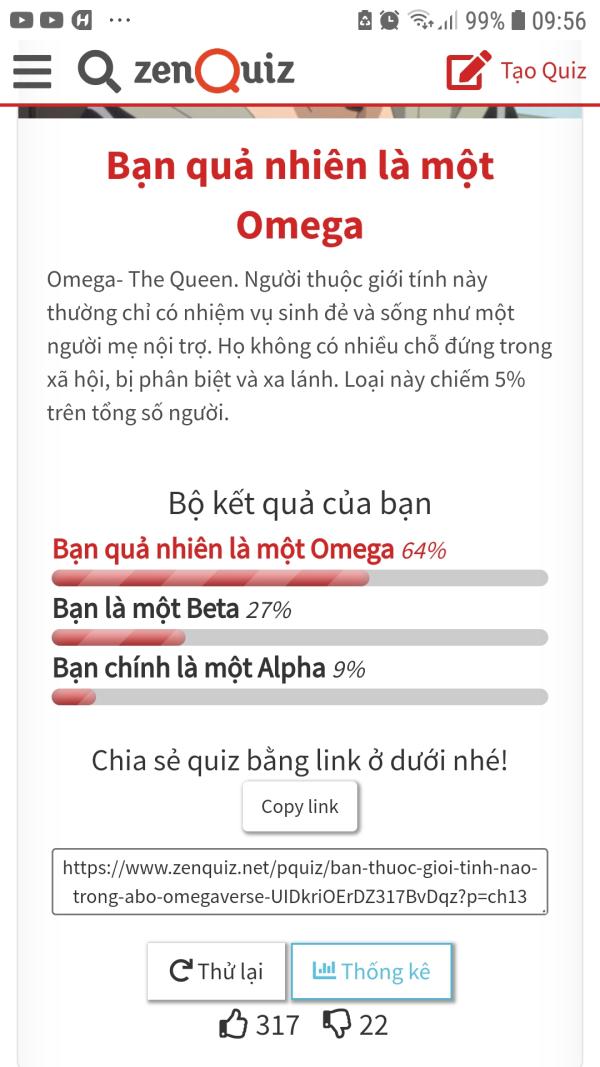Tap the Alpha 9% progress bar
The width and height of the screenshot is (600, 1067).
tap(300, 697)
